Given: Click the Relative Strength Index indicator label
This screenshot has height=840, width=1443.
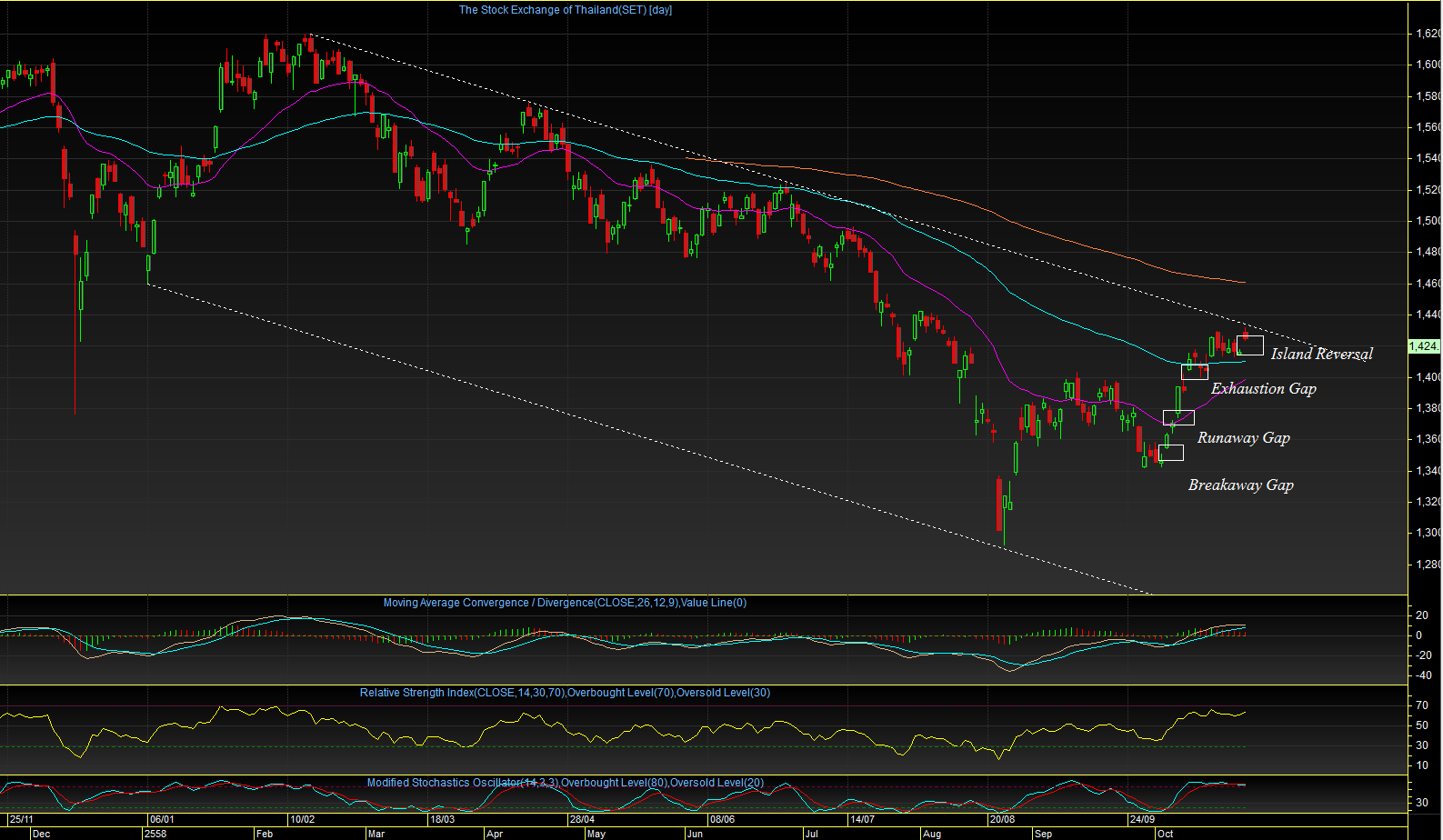Looking at the screenshot, I should (x=565, y=693).
